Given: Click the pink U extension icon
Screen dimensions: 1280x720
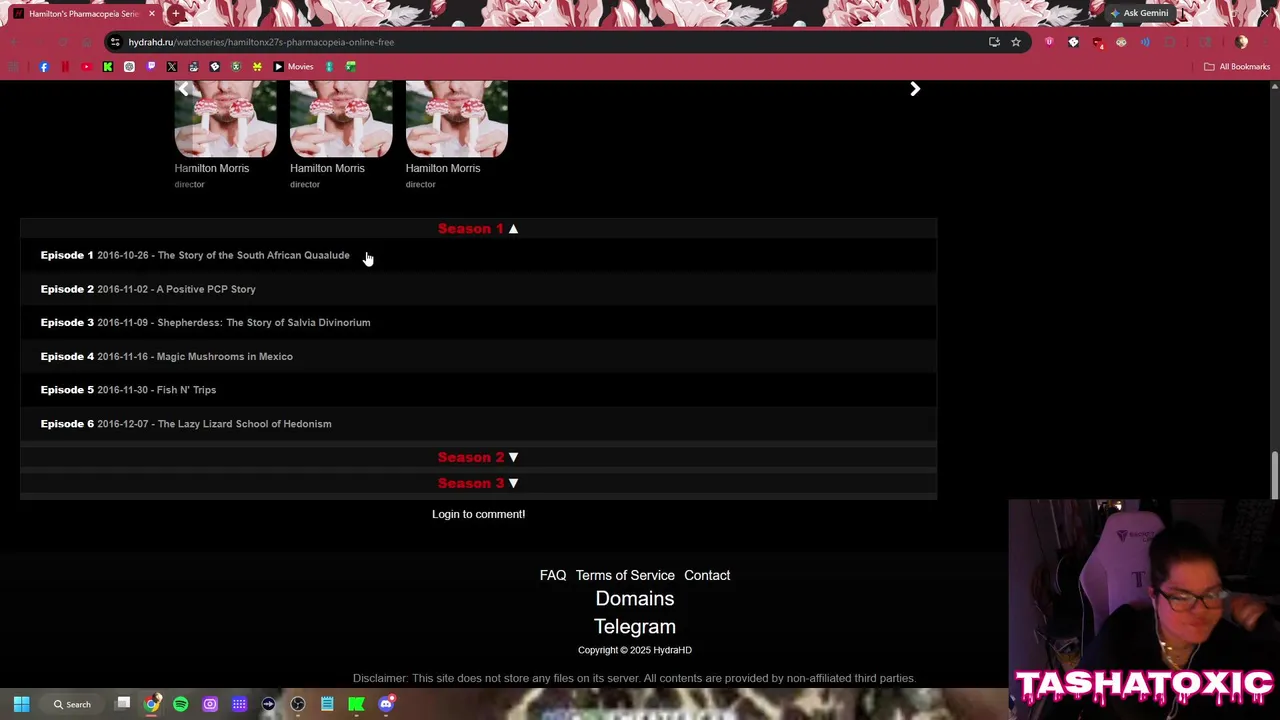Looking at the screenshot, I should [1049, 42].
